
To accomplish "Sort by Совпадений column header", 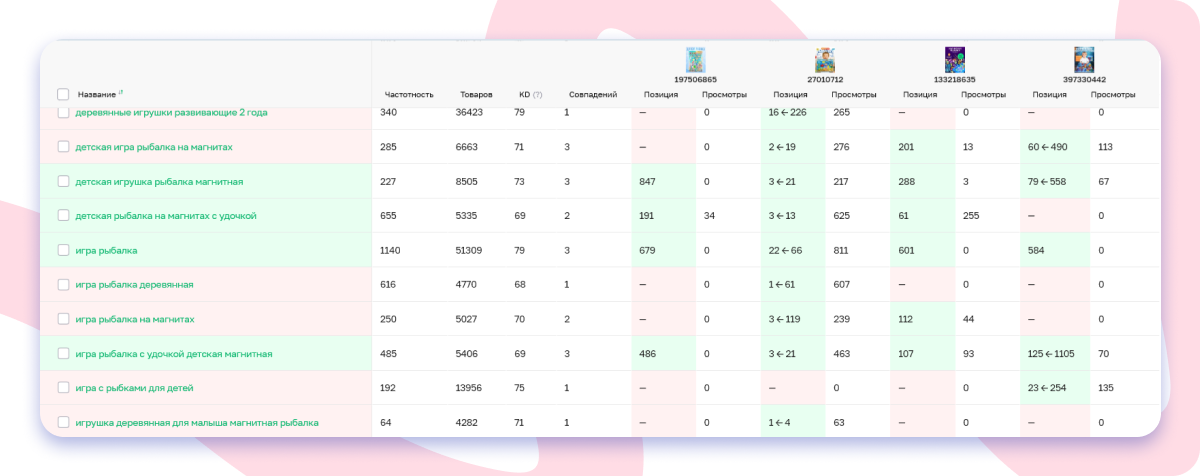I will click(x=592, y=95).
